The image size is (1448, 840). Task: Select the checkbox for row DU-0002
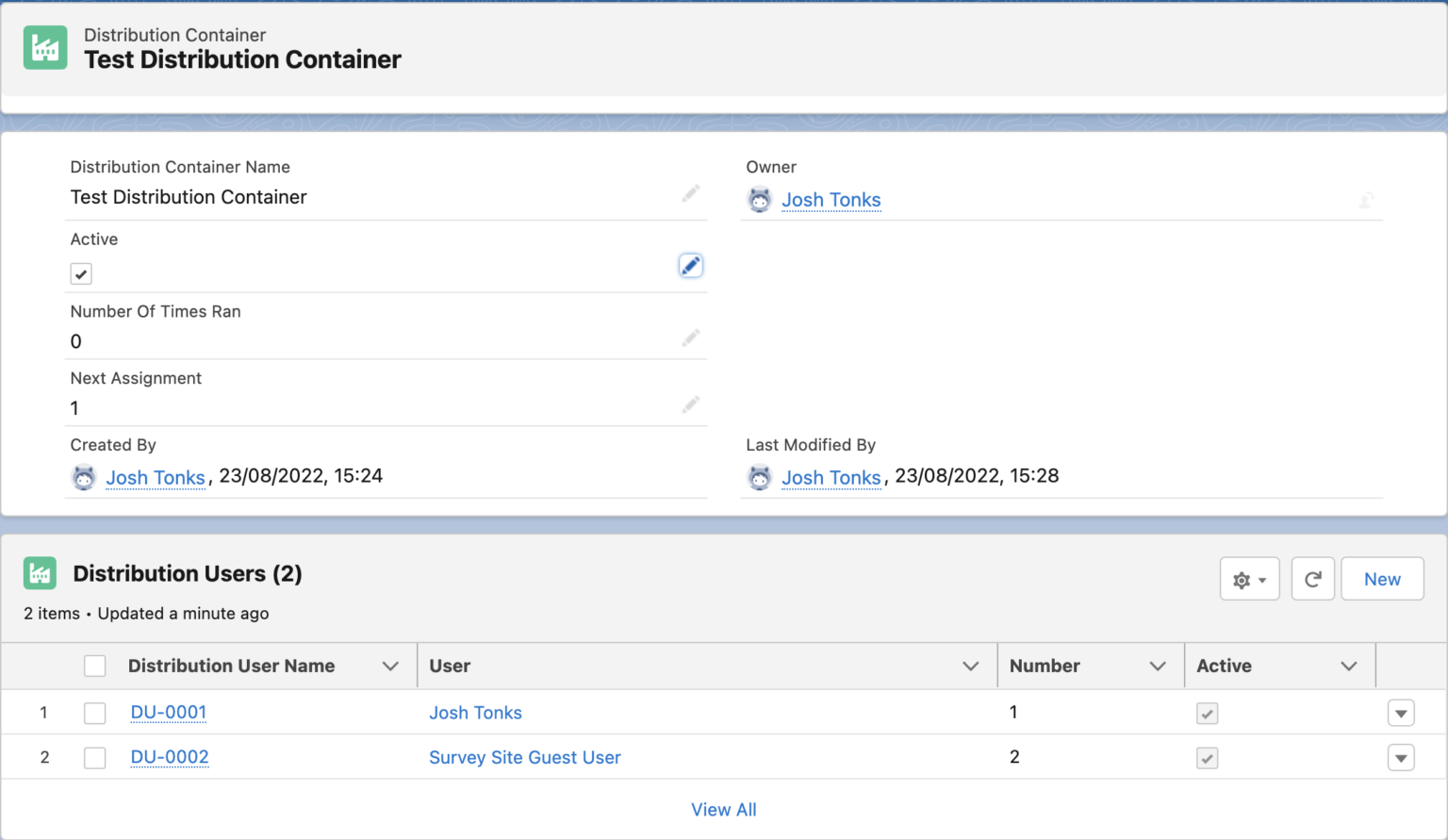pyautogui.click(x=95, y=758)
